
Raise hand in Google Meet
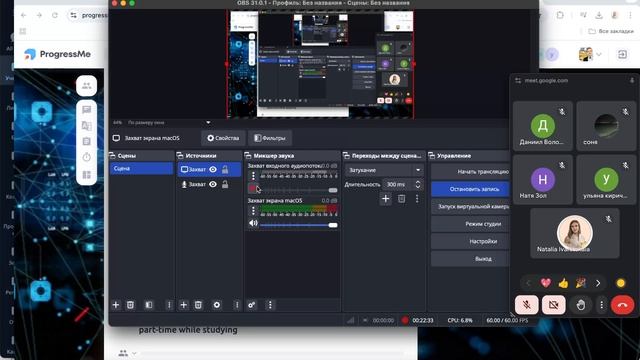click(581, 305)
